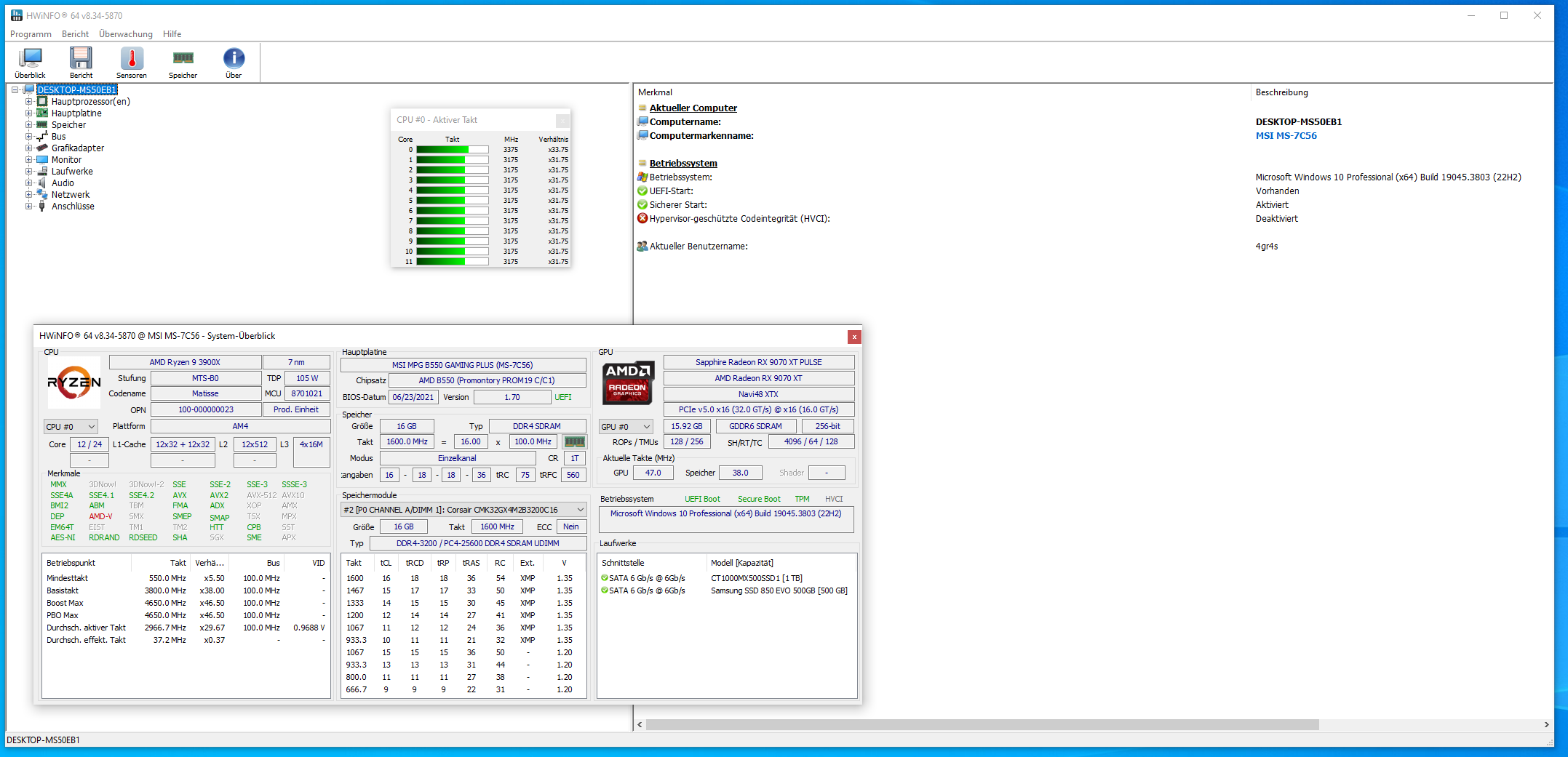The image size is (1568, 757).
Task: Click the Core 0 clock bar
Action: pyautogui.click(x=452, y=150)
